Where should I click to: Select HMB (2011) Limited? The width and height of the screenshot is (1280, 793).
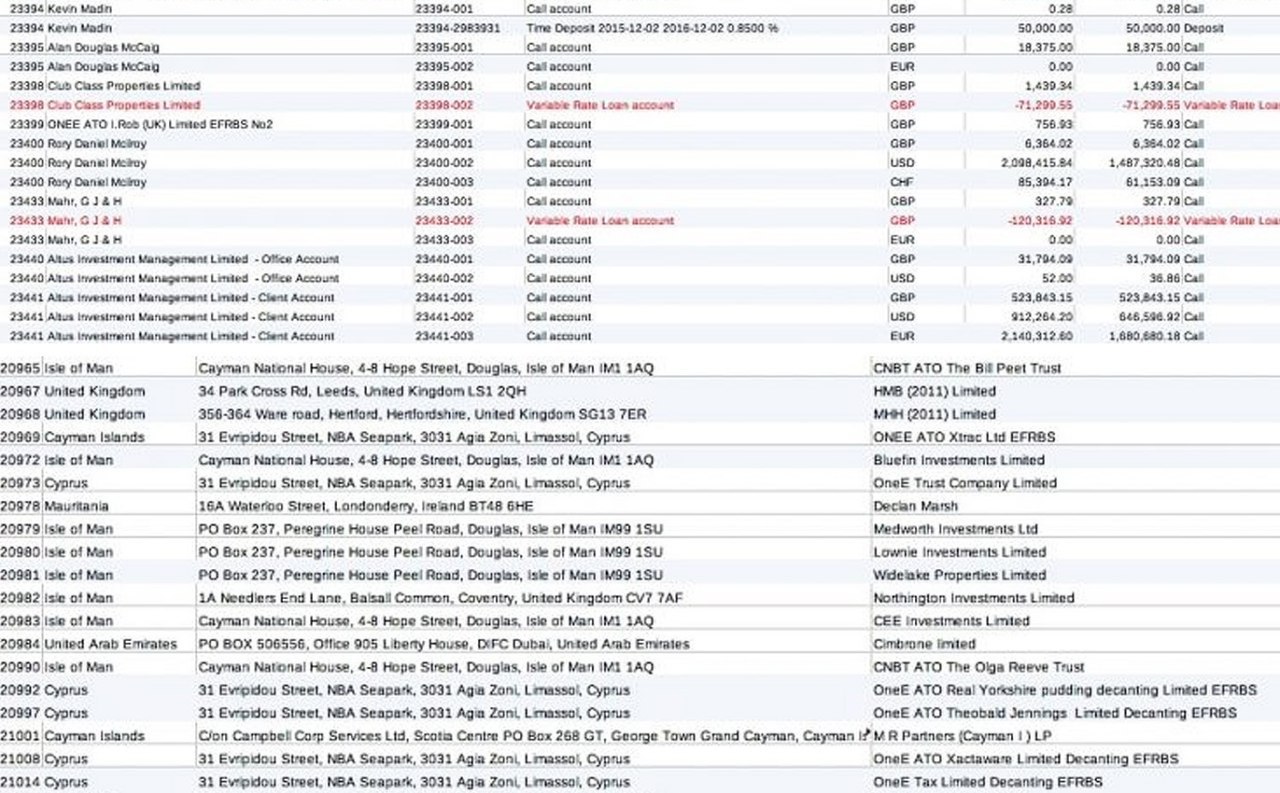coord(934,391)
